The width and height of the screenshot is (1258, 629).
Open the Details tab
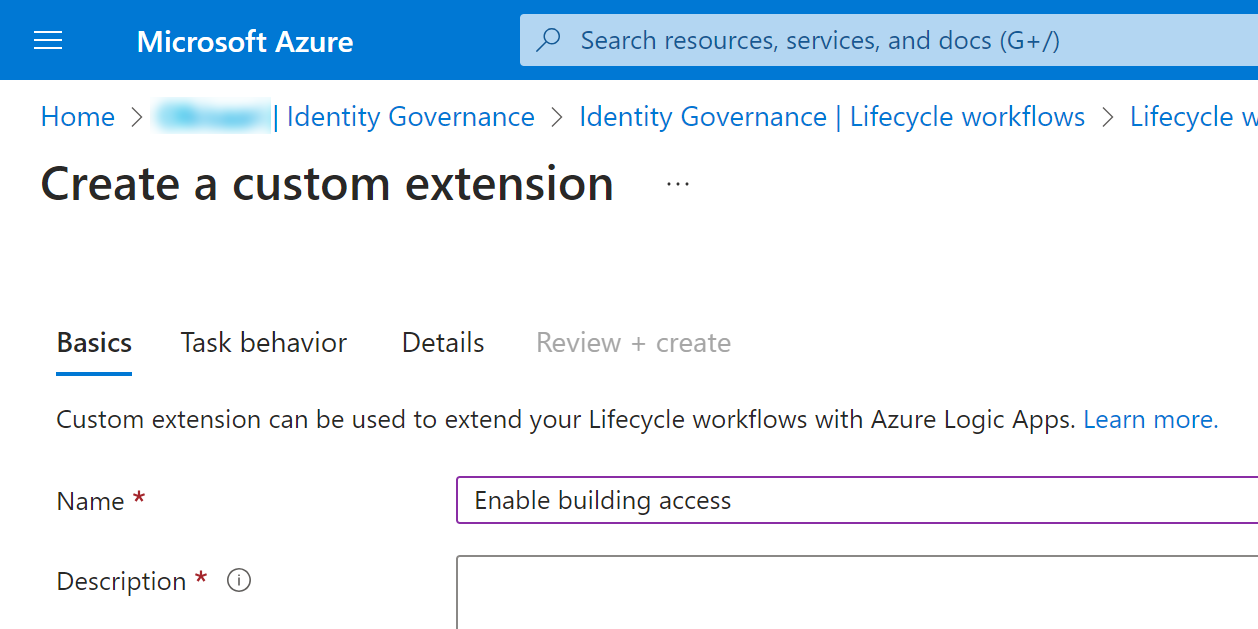[x=443, y=343]
